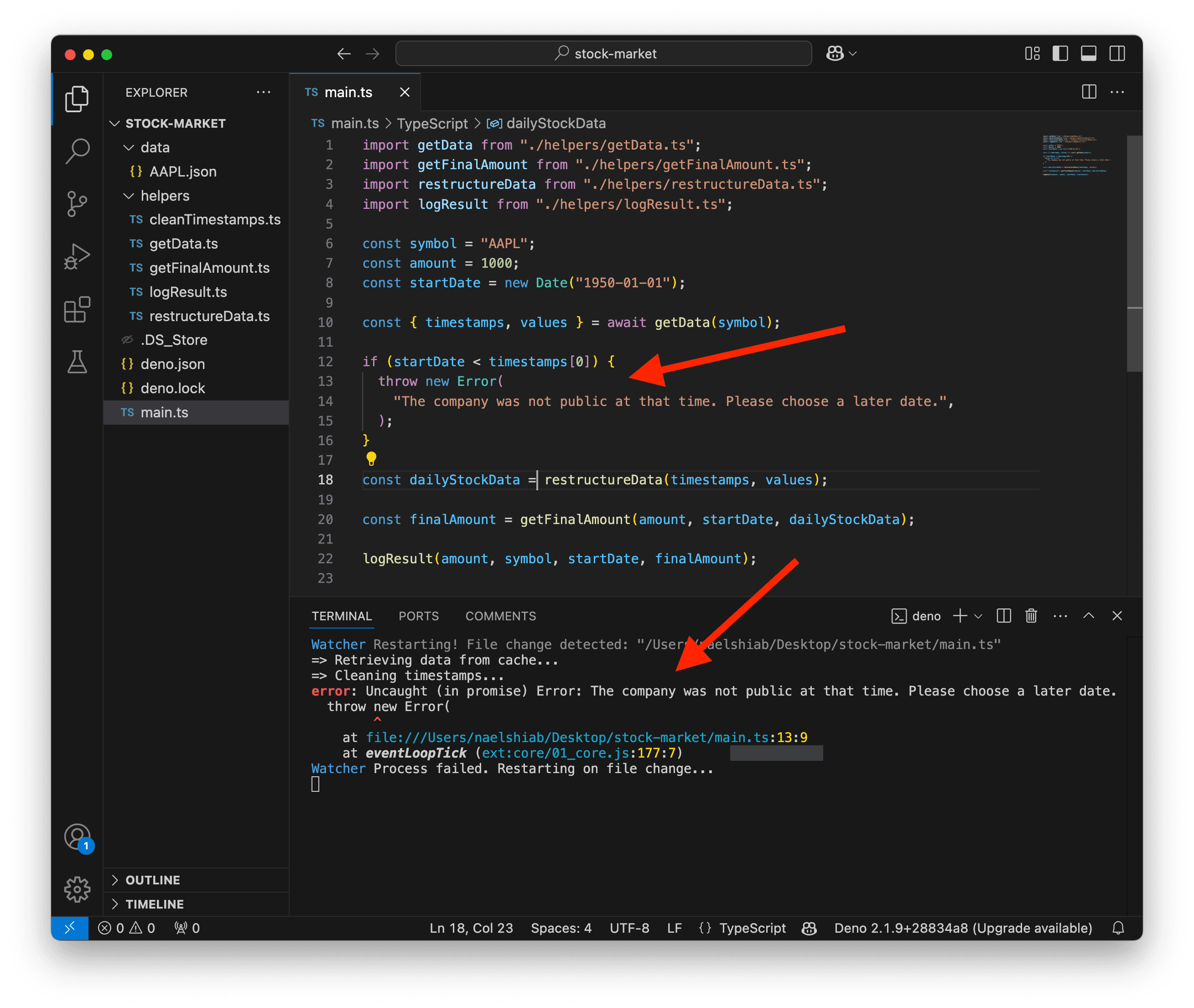
Task: Open remote window from status bar
Action: pyautogui.click(x=70, y=928)
